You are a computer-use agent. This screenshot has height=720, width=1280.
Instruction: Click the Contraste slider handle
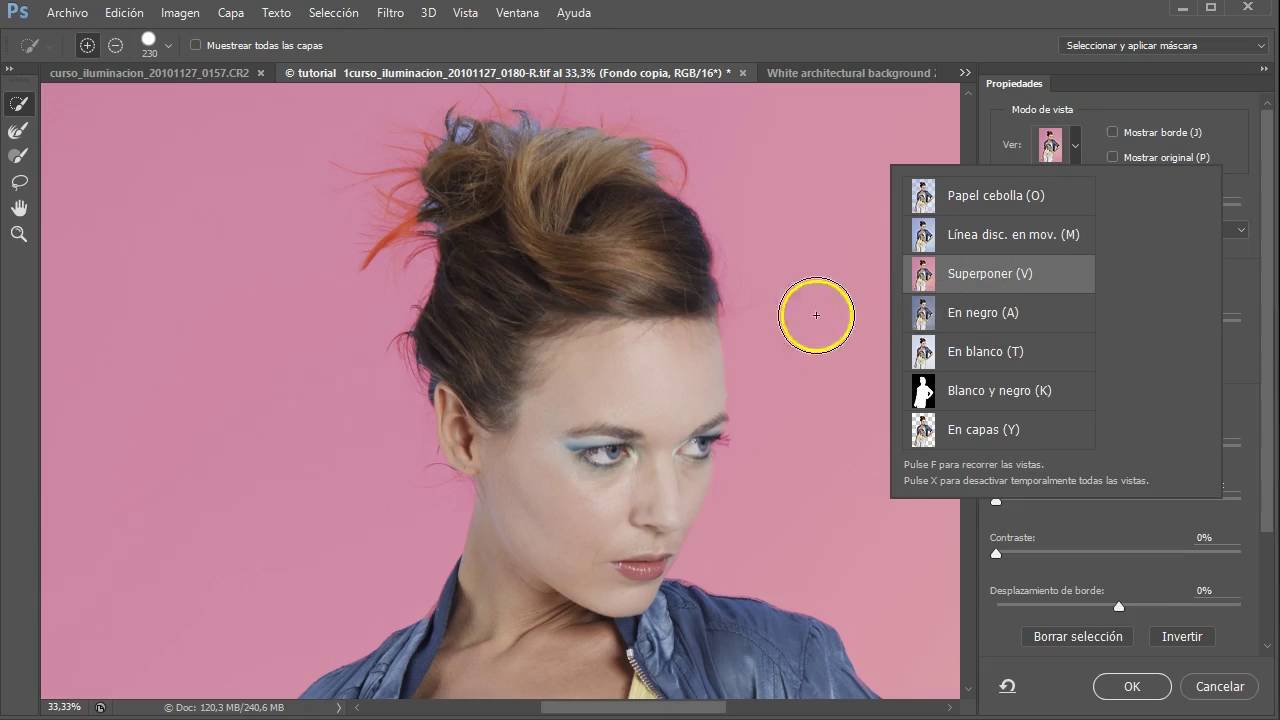point(996,553)
